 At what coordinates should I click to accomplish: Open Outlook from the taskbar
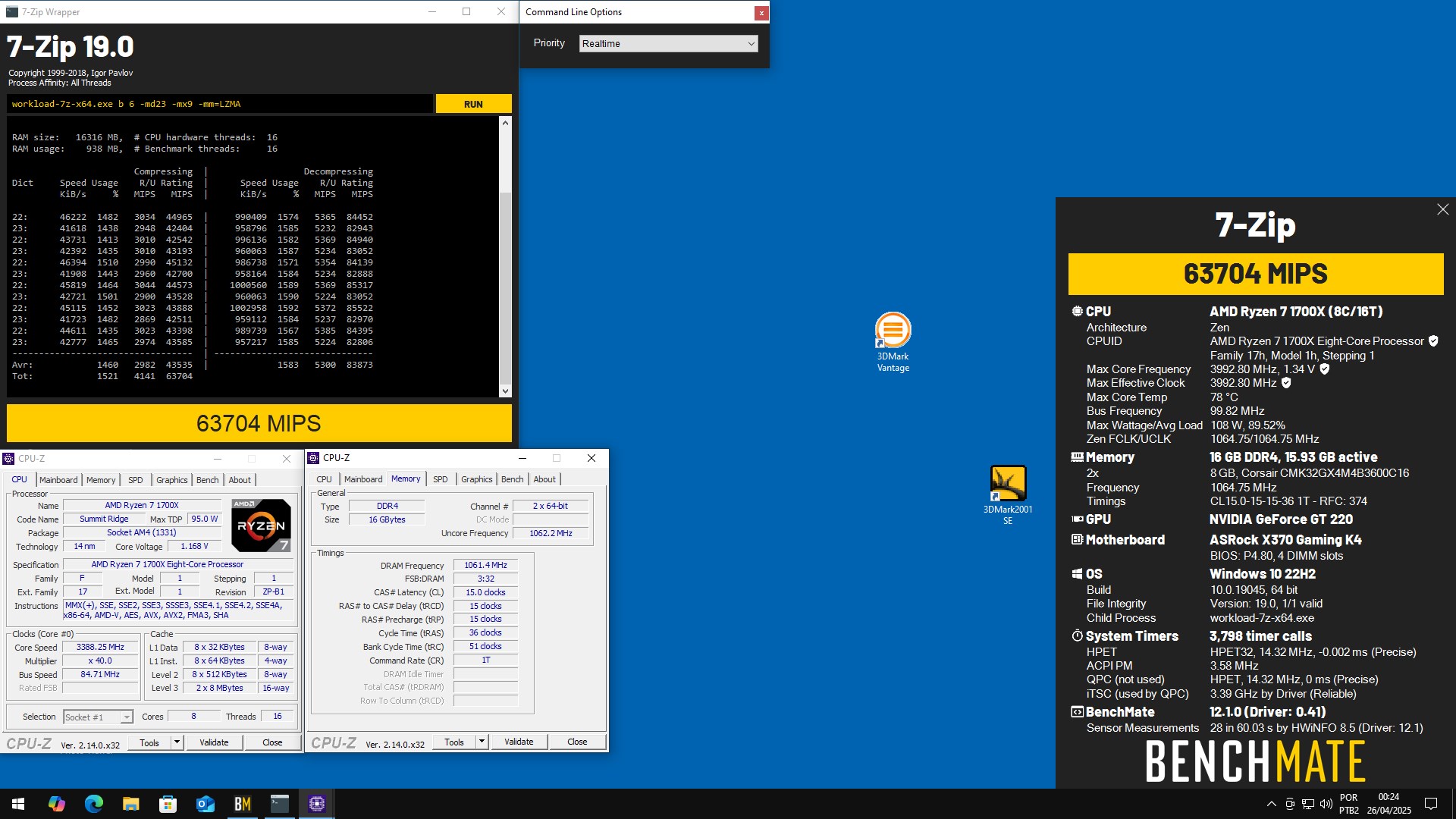pyautogui.click(x=205, y=804)
